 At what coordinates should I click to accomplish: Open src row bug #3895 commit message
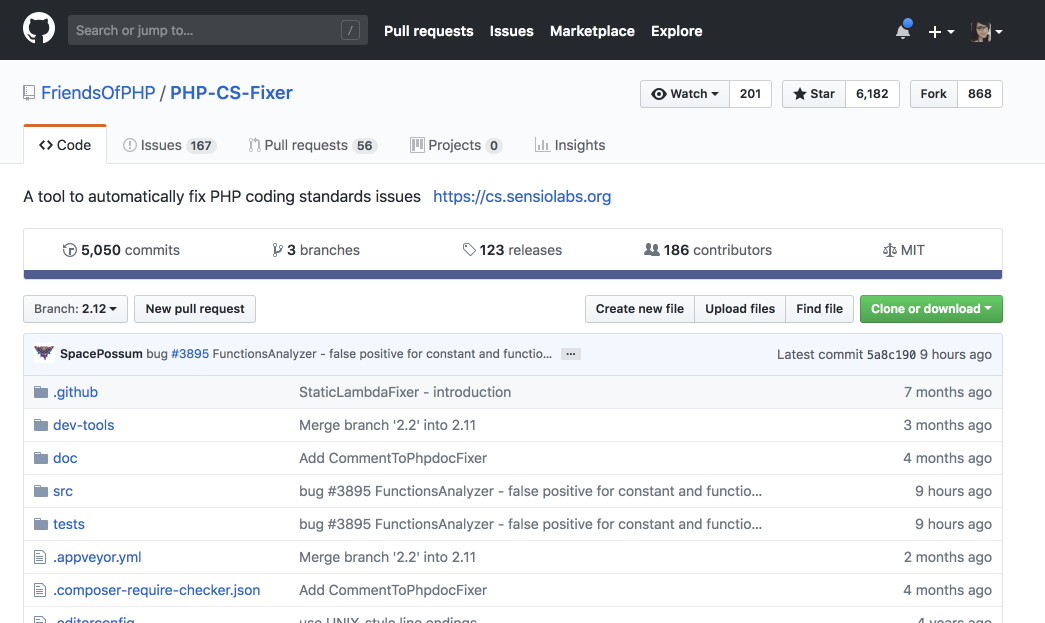pos(530,491)
